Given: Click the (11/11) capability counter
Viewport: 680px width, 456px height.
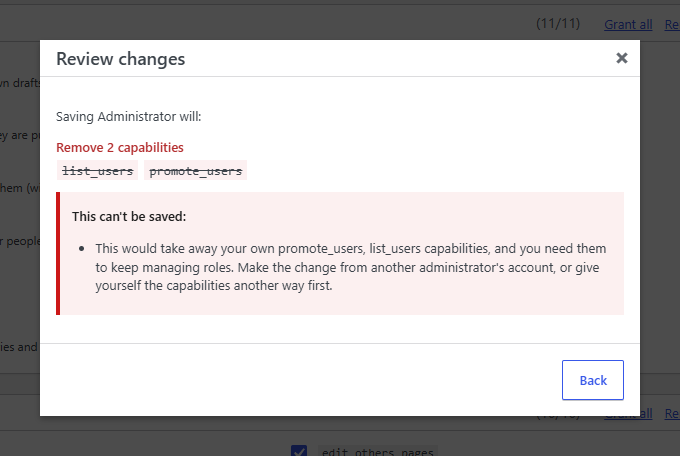Looking at the screenshot, I should coord(558,23).
